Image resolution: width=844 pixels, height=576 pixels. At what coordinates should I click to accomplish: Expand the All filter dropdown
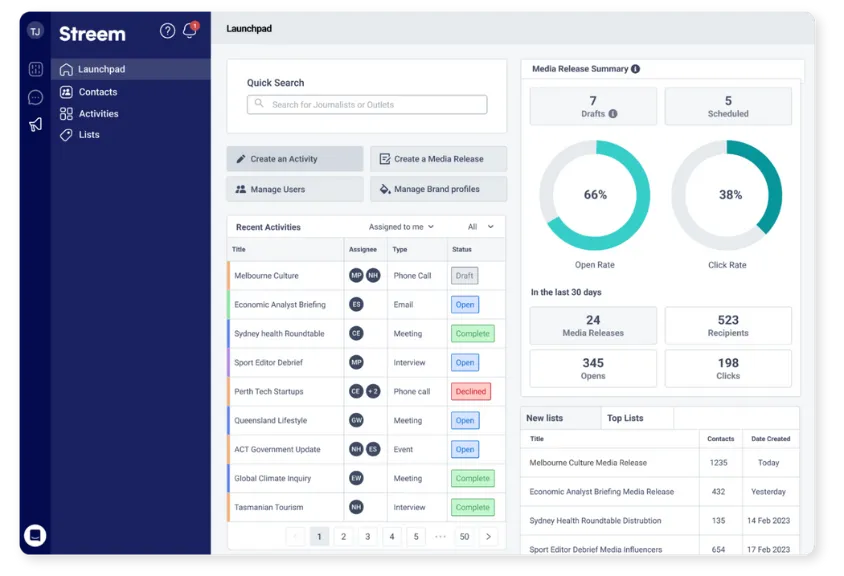(480, 227)
